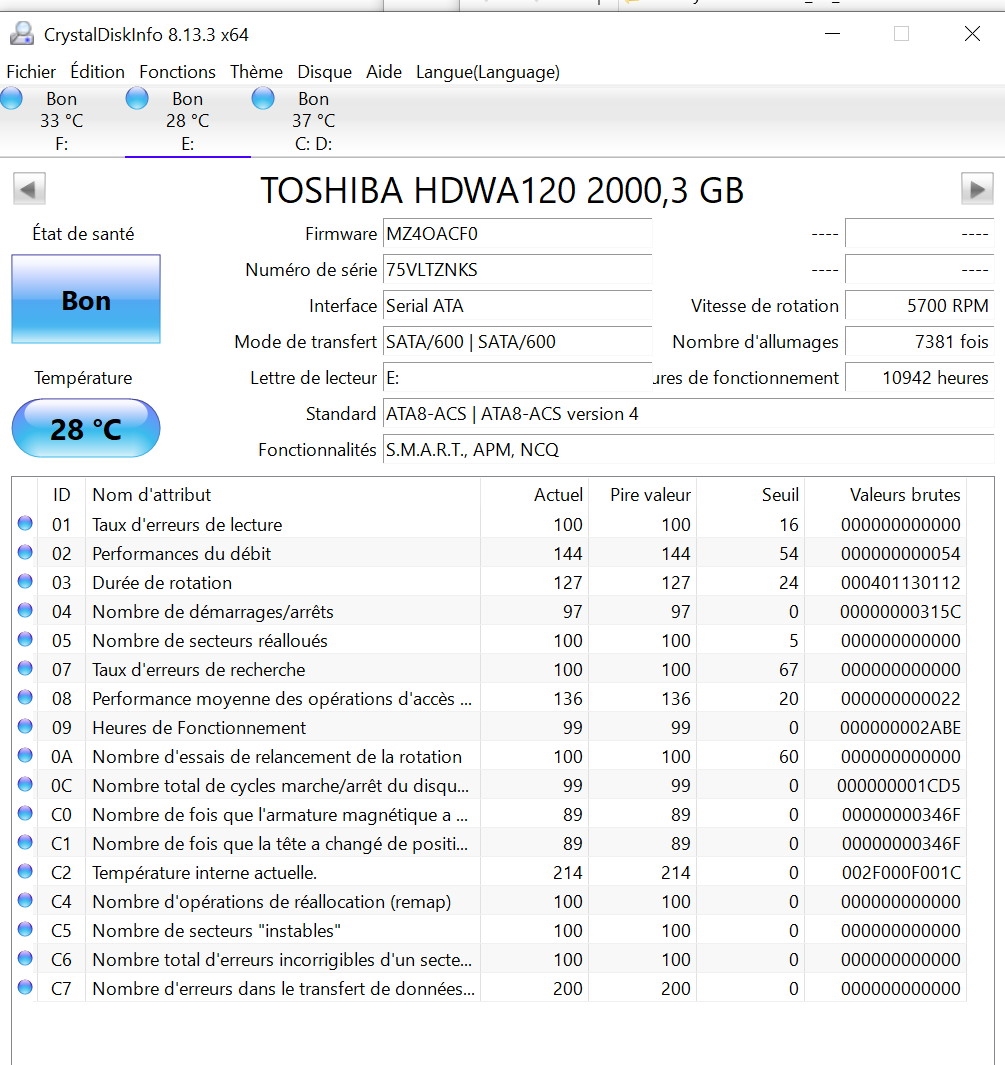Open the Fonctions menu
The height and width of the screenshot is (1065, 1005).
point(177,72)
